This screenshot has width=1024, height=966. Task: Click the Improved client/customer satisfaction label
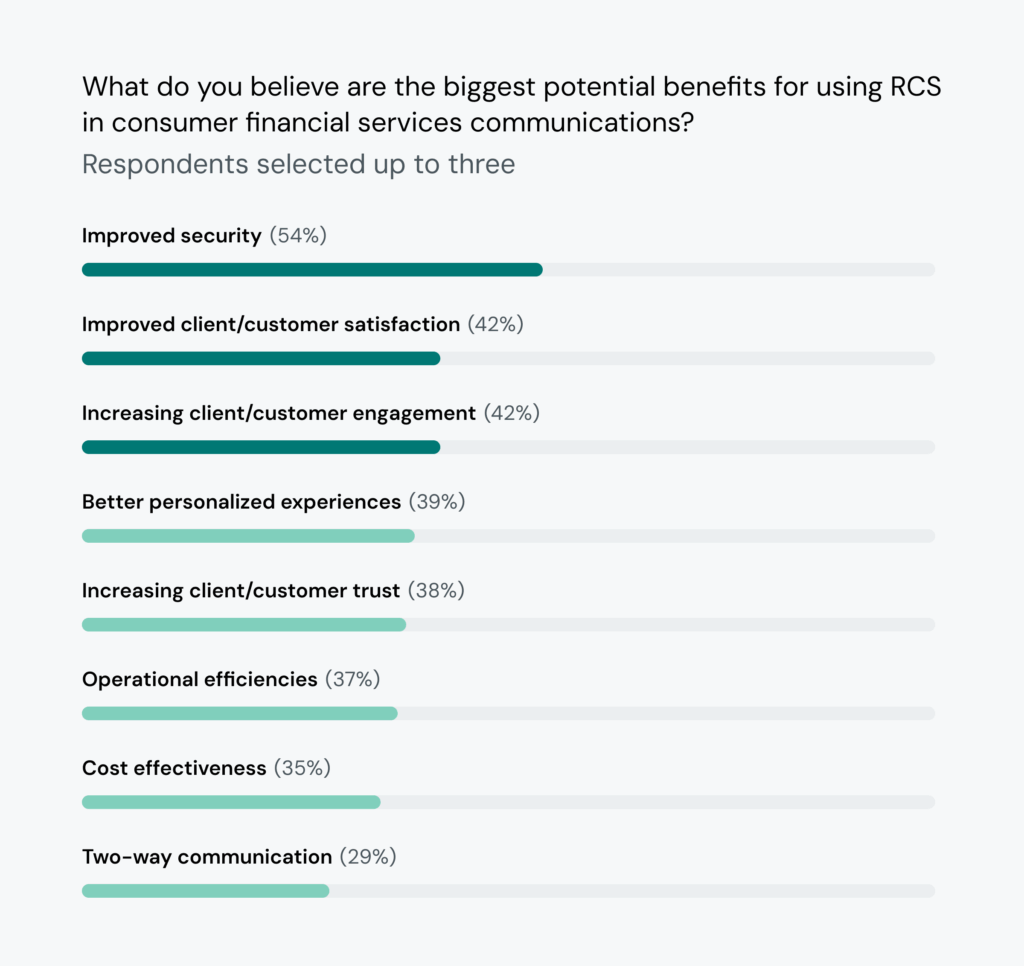pyautogui.click(x=271, y=325)
